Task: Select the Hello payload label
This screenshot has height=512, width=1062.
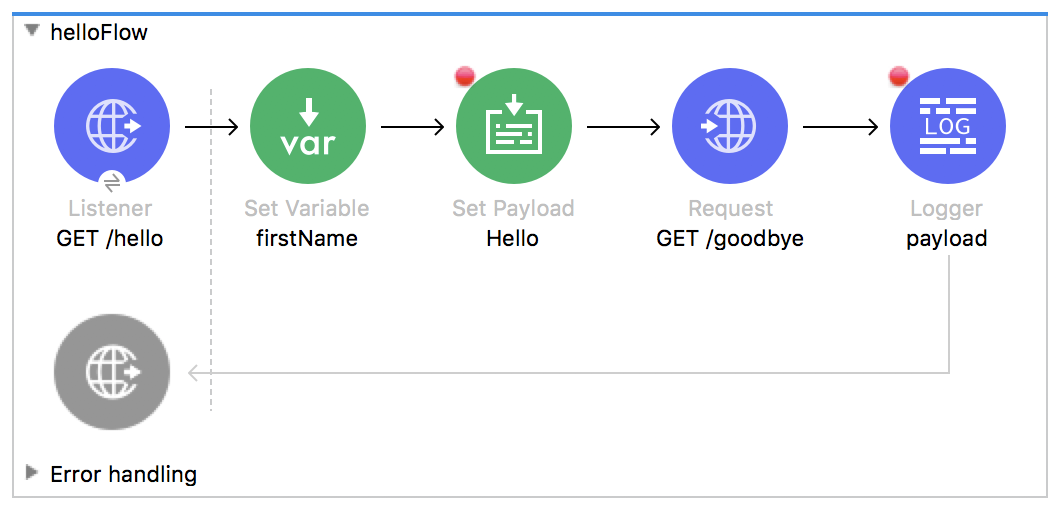Action: (513, 238)
